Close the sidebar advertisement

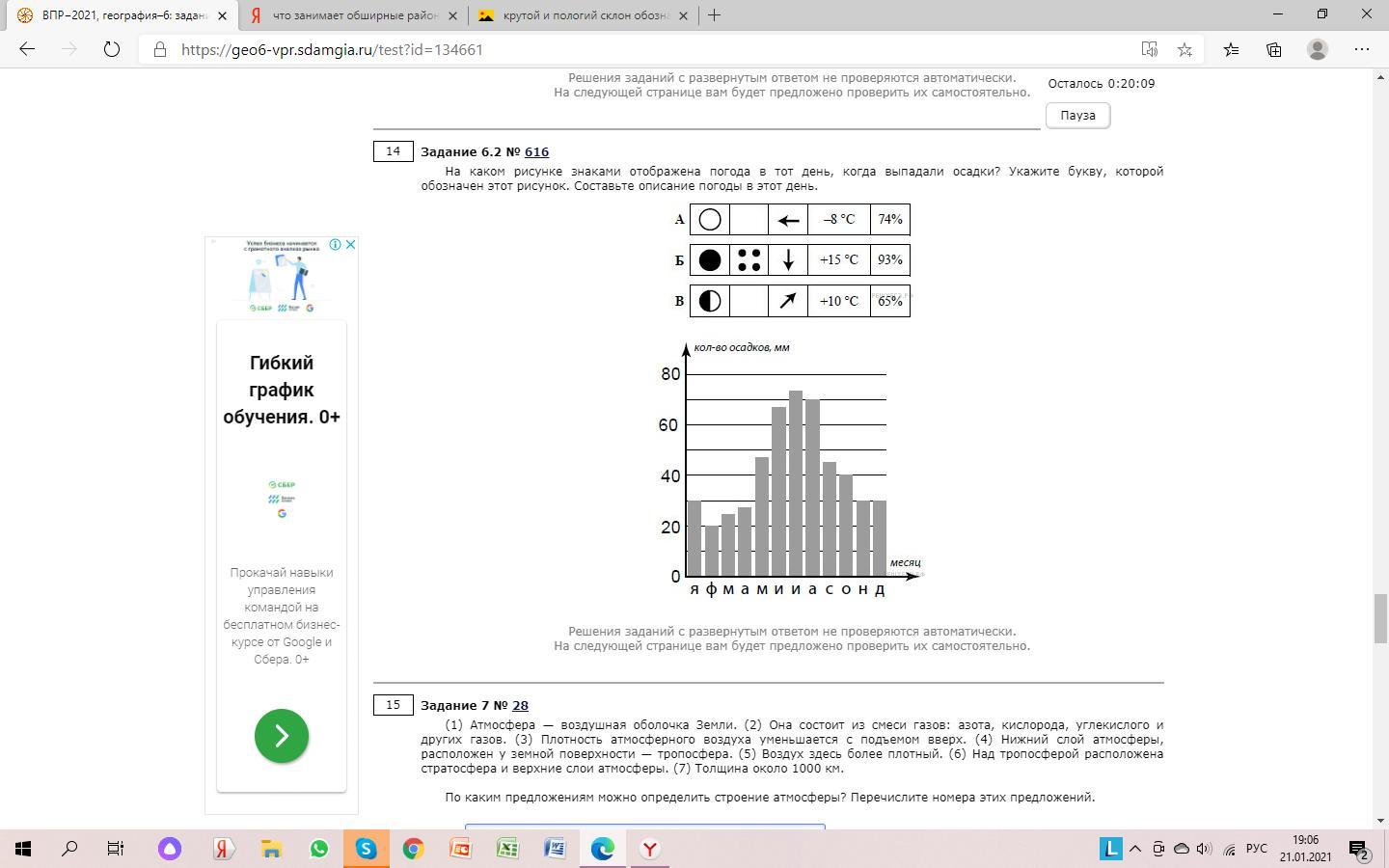350,245
